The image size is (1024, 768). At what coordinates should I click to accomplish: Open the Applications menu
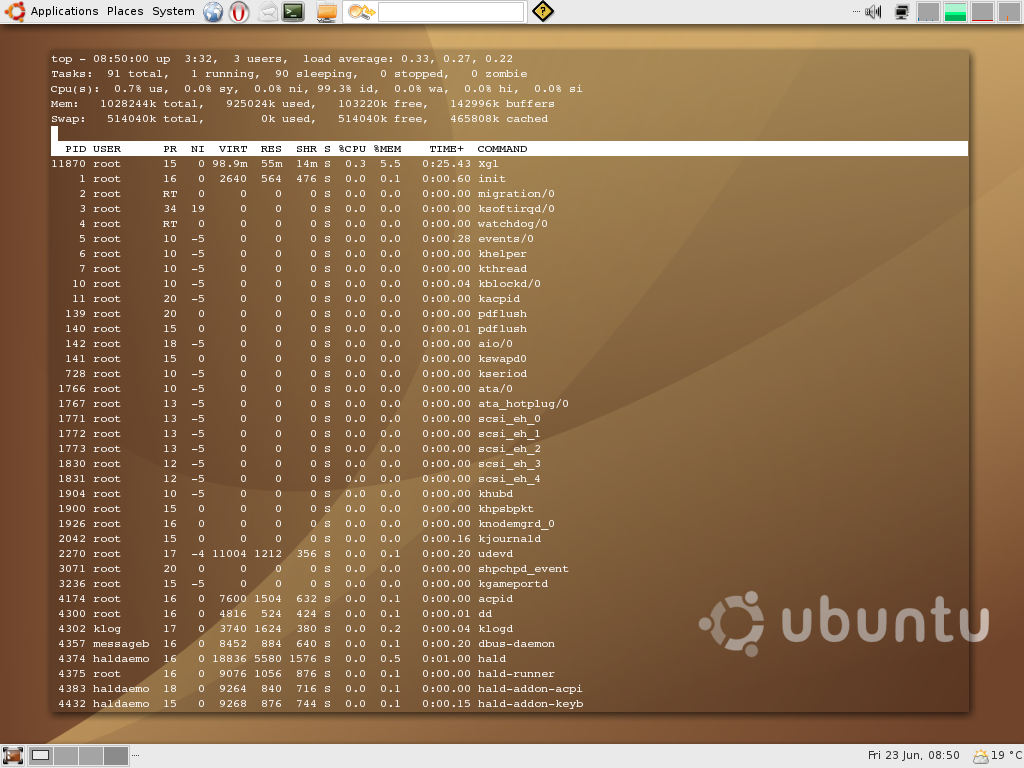tap(65, 11)
